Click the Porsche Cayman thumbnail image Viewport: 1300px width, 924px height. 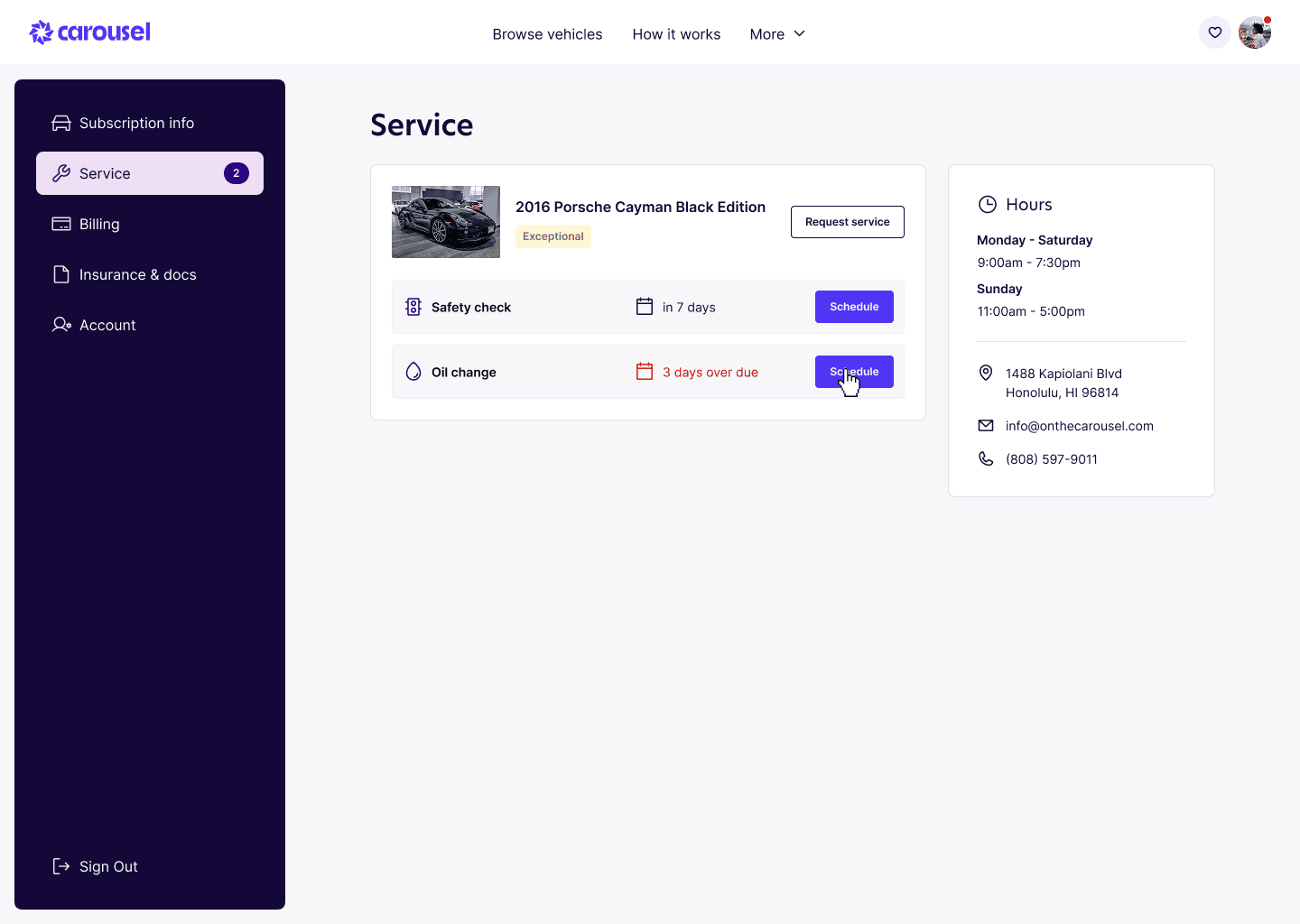[446, 222]
